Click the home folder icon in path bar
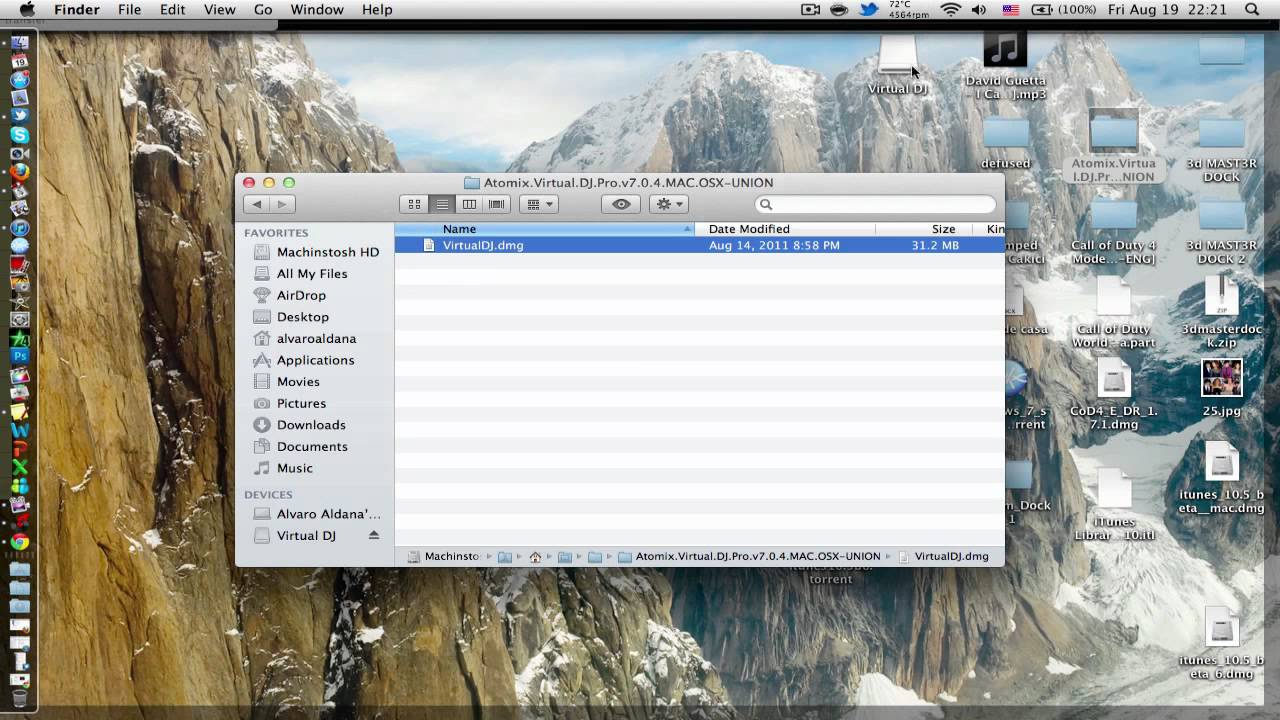The height and width of the screenshot is (720, 1280). (535, 556)
